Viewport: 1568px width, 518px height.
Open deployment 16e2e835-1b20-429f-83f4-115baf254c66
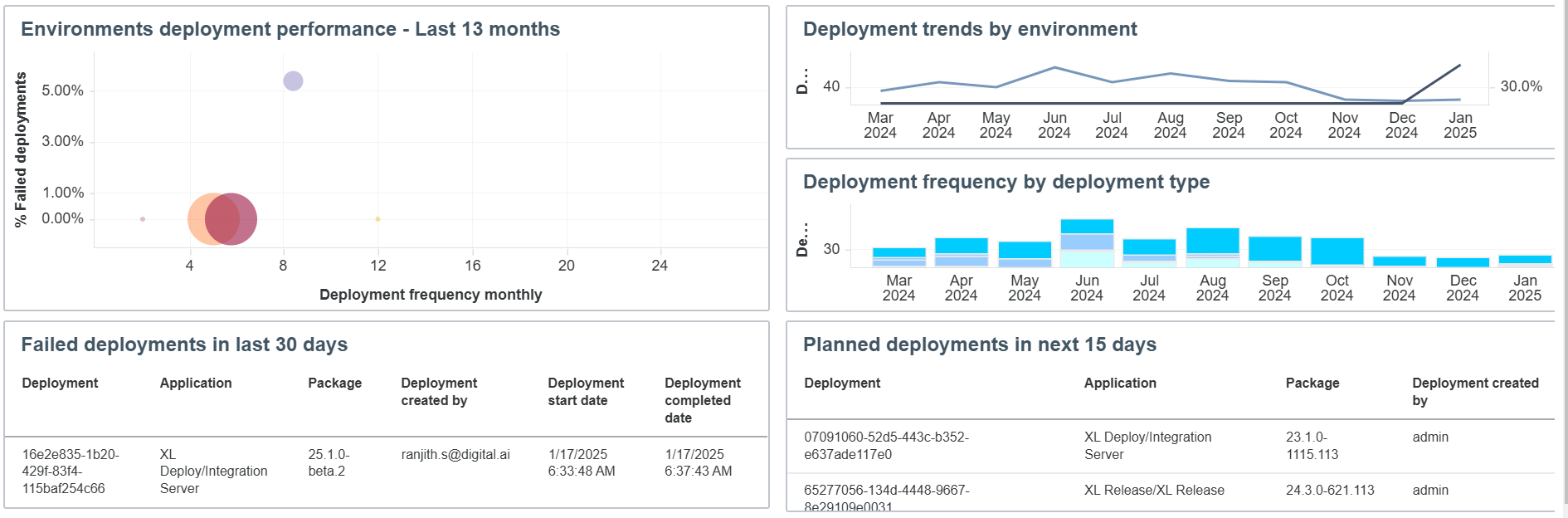(71, 472)
